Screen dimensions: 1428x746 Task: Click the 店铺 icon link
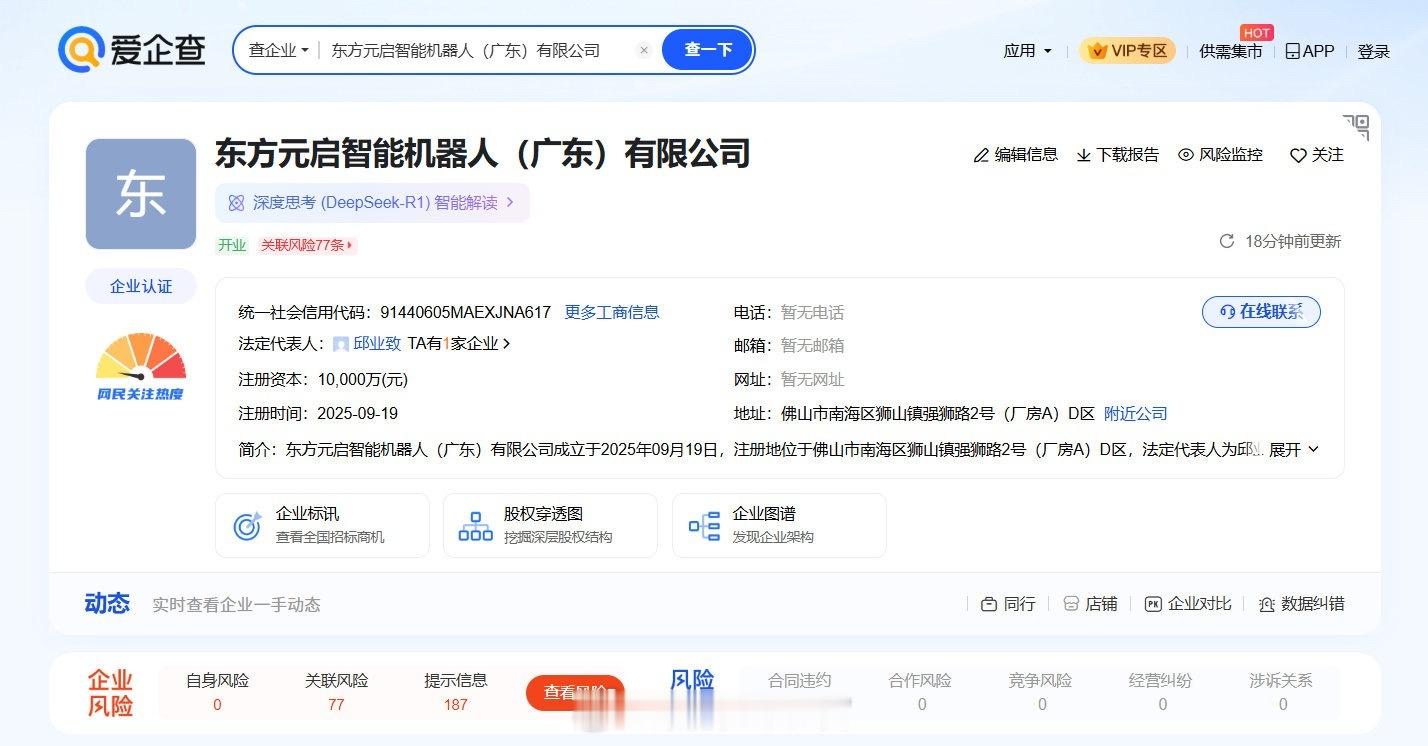tap(1090, 604)
